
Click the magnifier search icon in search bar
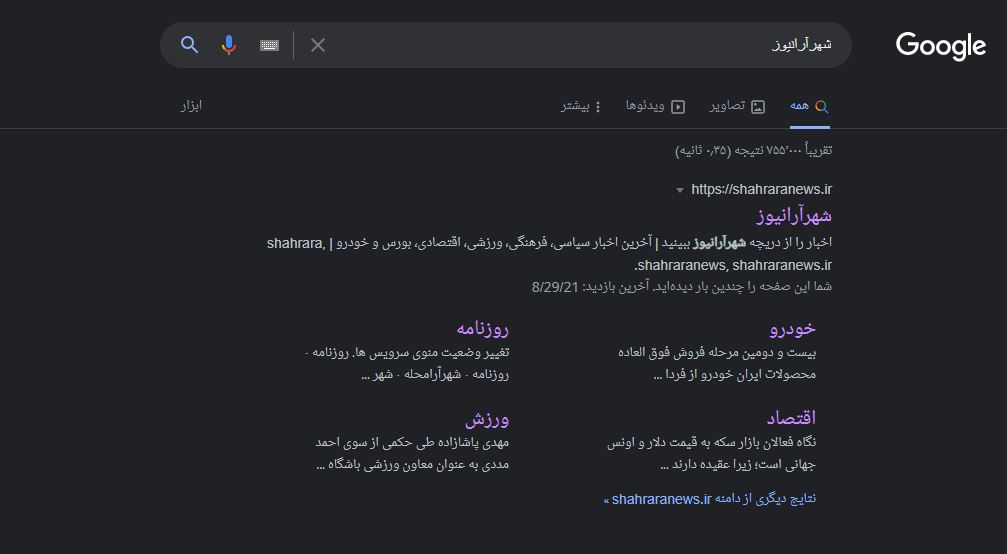[x=189, y=45]
